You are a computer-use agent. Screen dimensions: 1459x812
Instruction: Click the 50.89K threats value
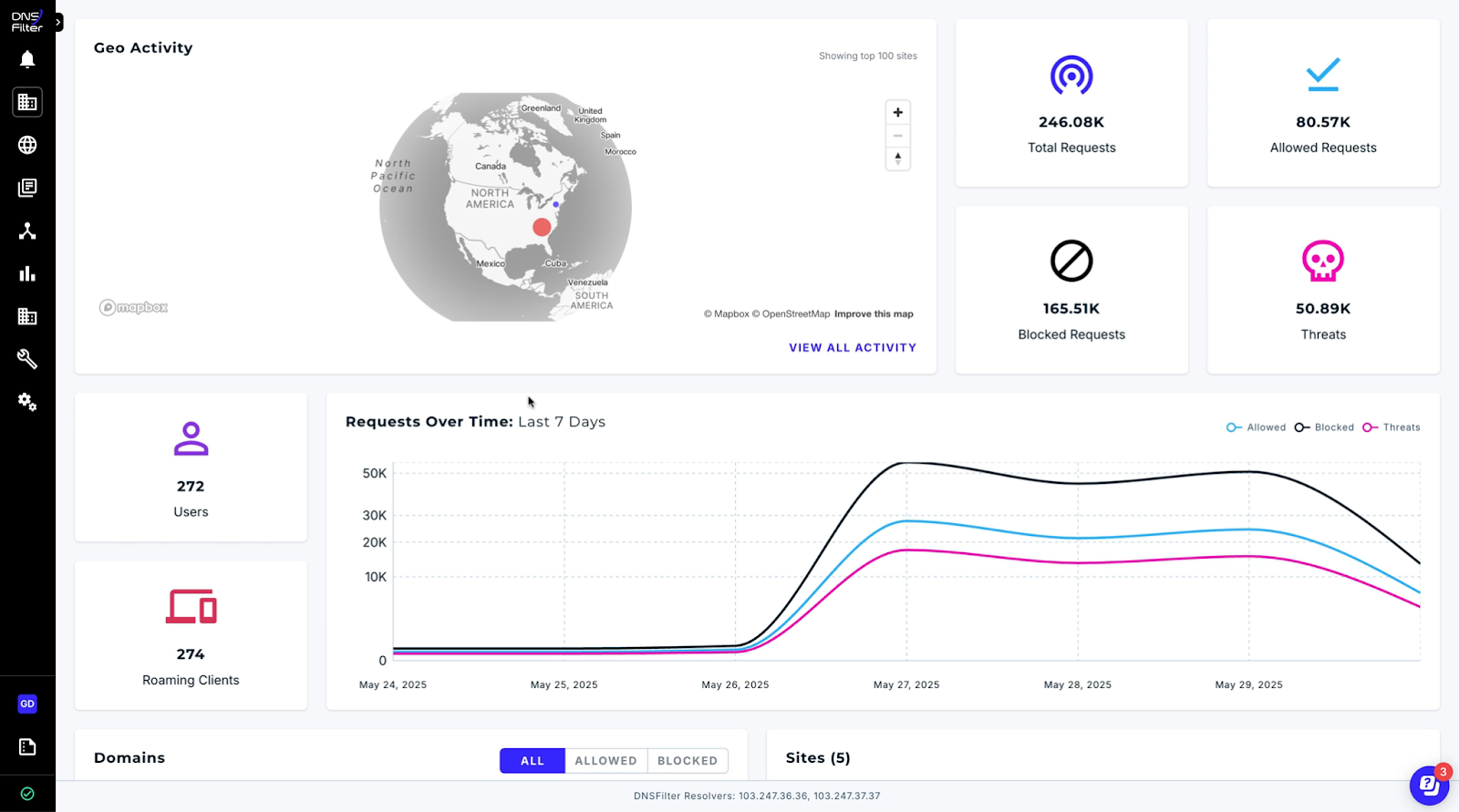[1323, 309]
